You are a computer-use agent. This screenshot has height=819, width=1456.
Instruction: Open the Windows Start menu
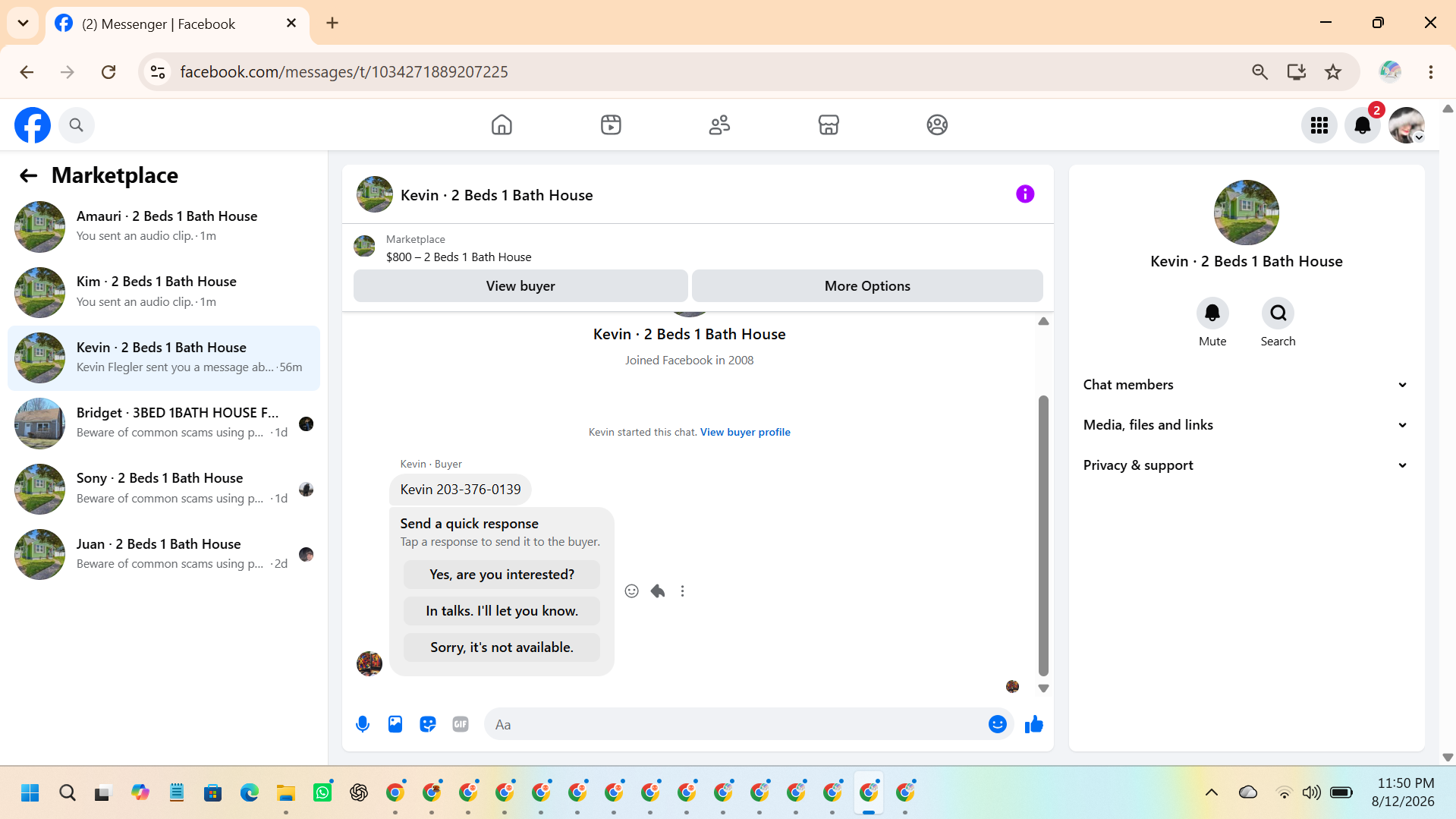tap(30, 793)
